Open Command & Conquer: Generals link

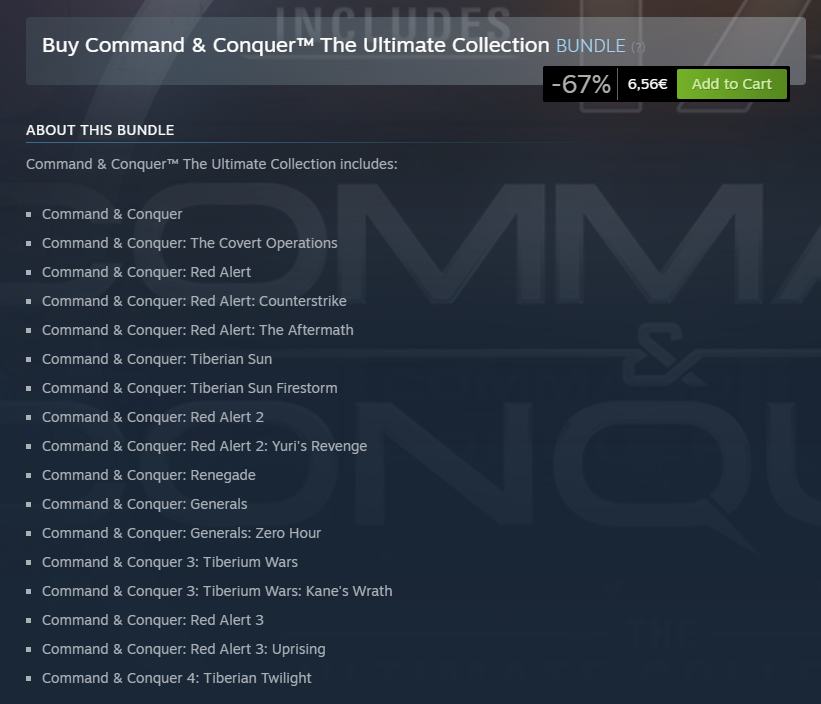click(144, 504)
